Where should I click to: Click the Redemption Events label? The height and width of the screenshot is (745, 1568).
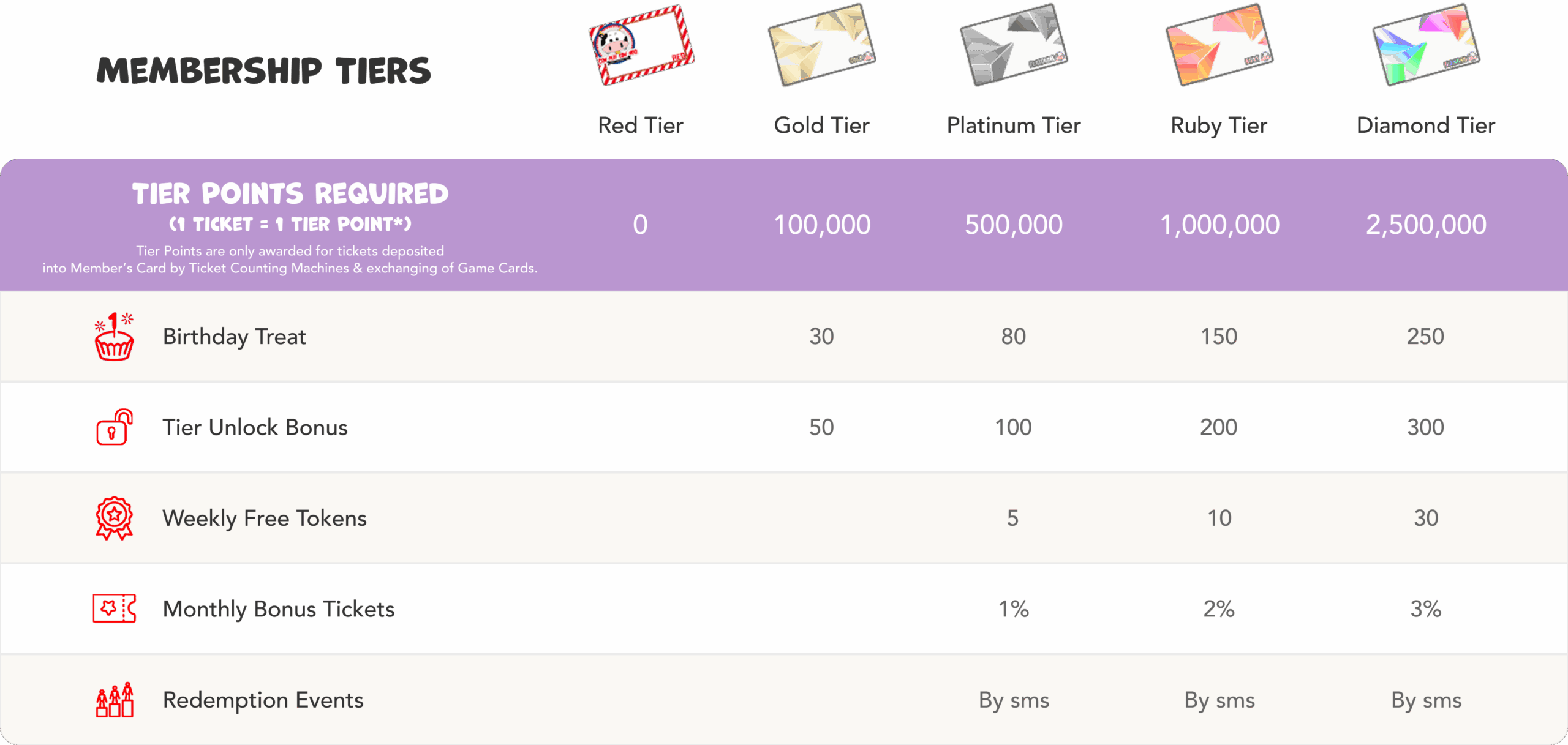tap(263, 700)
